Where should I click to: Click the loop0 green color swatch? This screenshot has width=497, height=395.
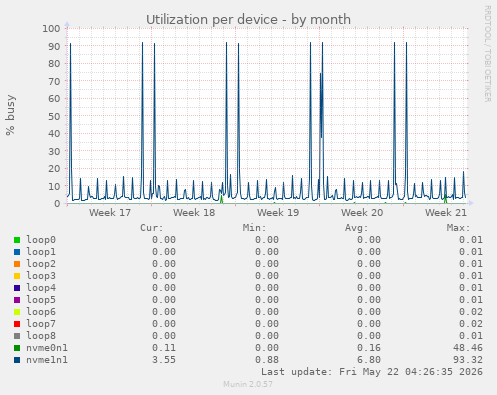[x=17, y=240]
